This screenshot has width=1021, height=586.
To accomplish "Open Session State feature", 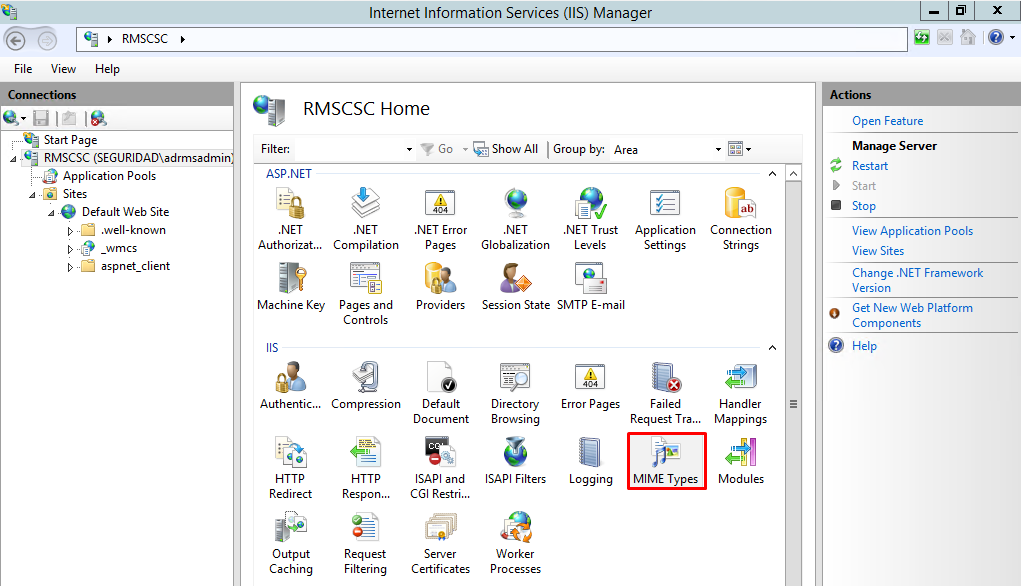I will pos(516,286).
